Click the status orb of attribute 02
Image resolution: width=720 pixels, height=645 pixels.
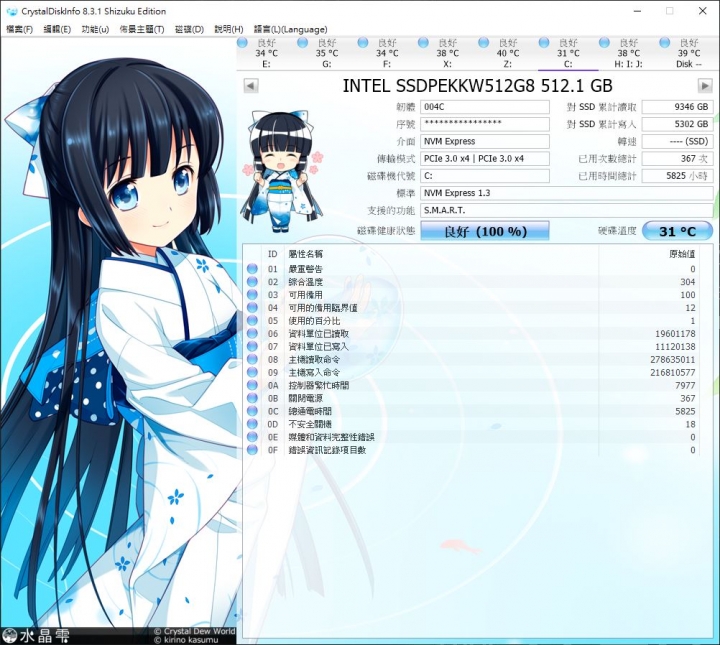(x=252, y=282)
